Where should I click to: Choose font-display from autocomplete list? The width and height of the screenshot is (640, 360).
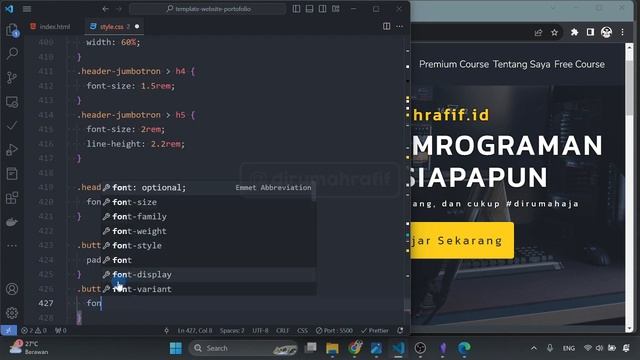click(x=208, y=274)
